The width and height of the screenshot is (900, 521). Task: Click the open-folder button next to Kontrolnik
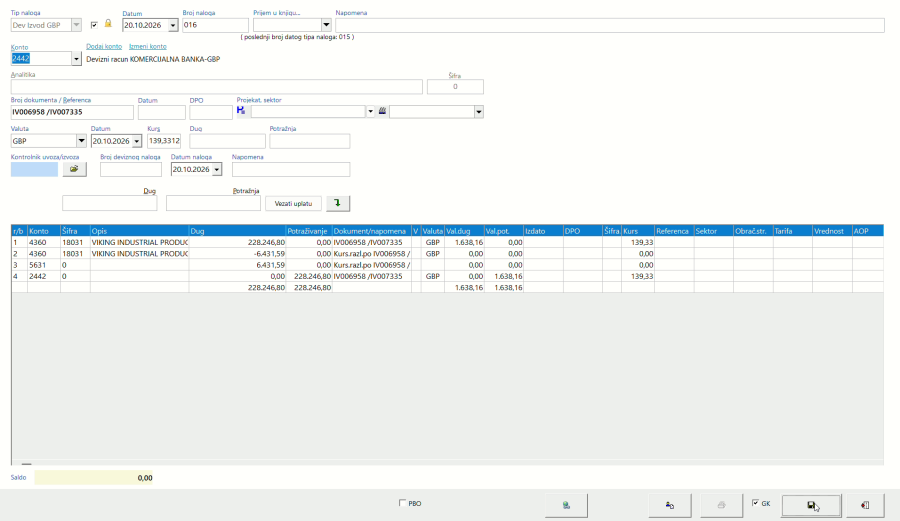point(74,169)
